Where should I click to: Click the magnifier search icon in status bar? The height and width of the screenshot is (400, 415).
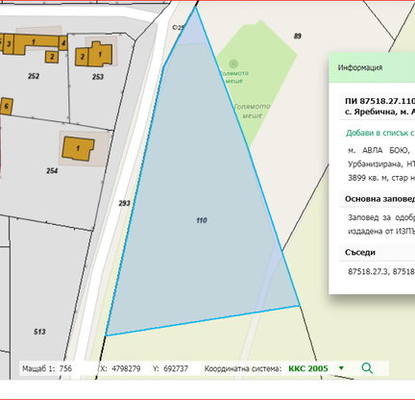(x=367, y=368)
